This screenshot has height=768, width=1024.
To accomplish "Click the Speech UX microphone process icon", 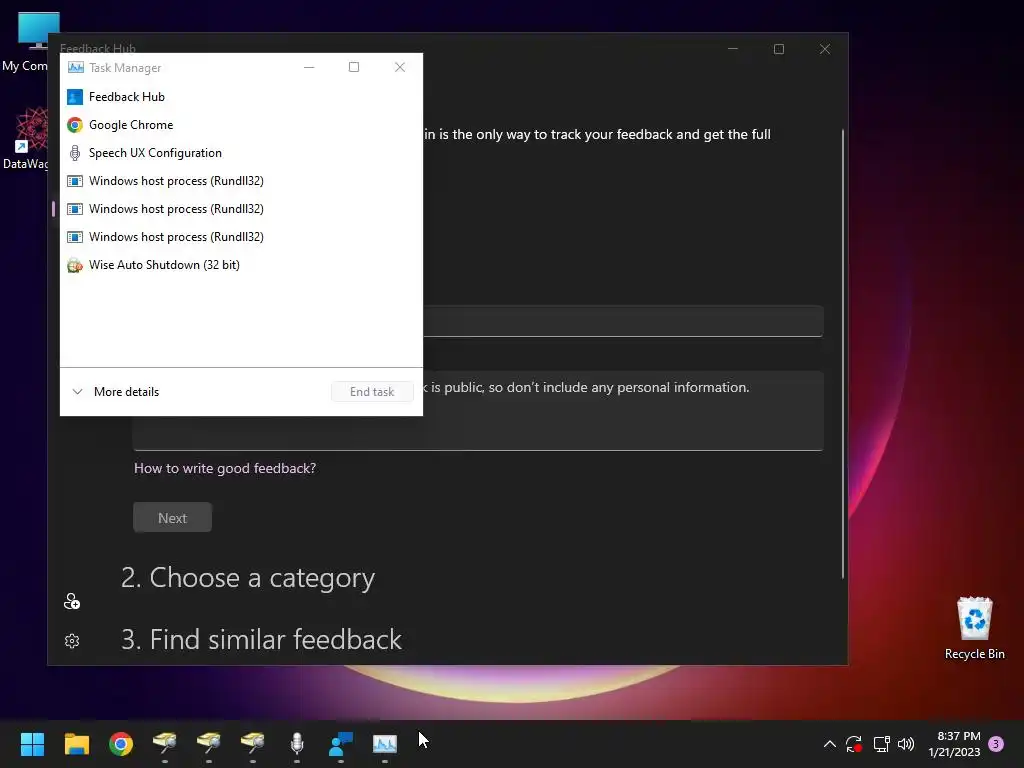I will click(75, 153).
